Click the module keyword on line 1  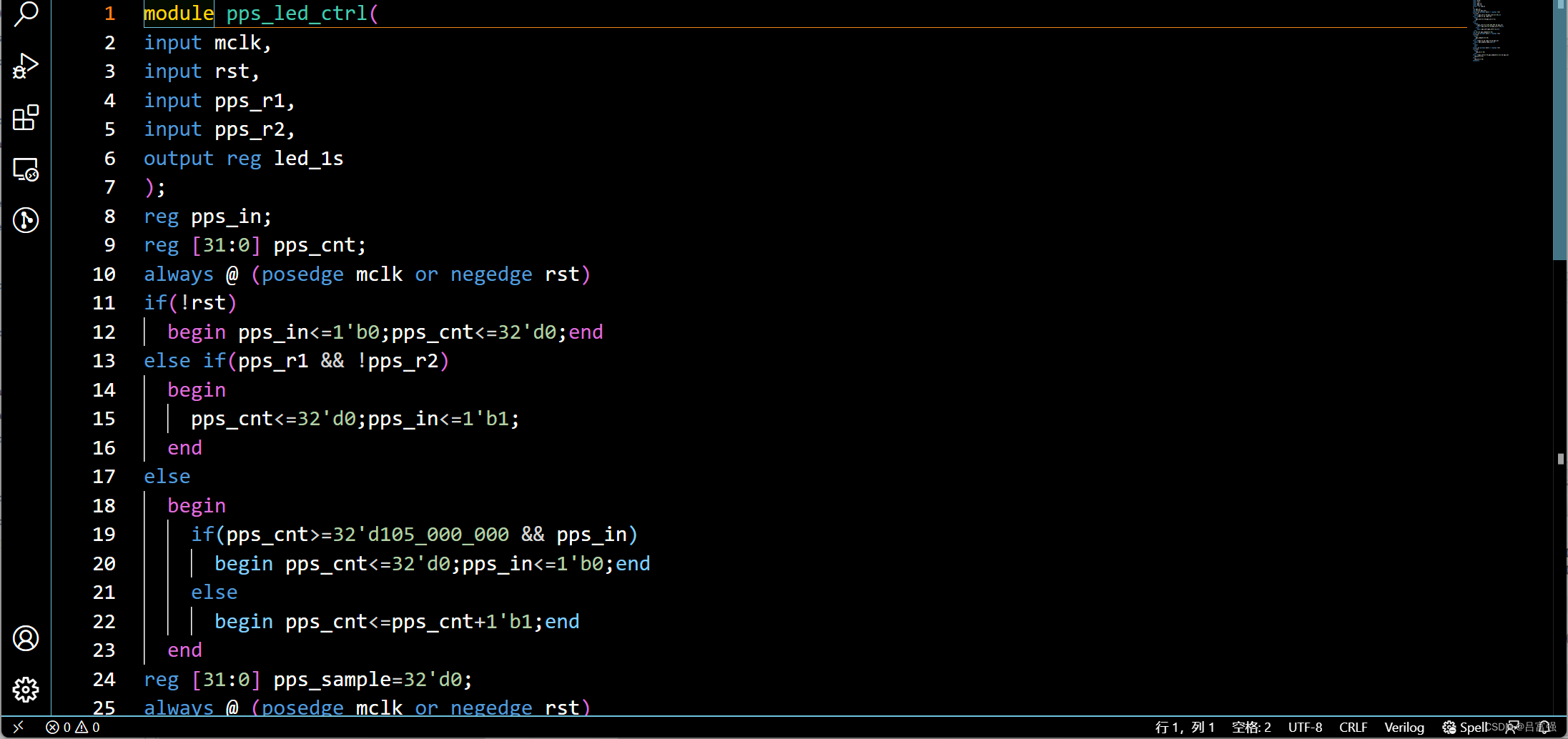[x=178, y=13]
